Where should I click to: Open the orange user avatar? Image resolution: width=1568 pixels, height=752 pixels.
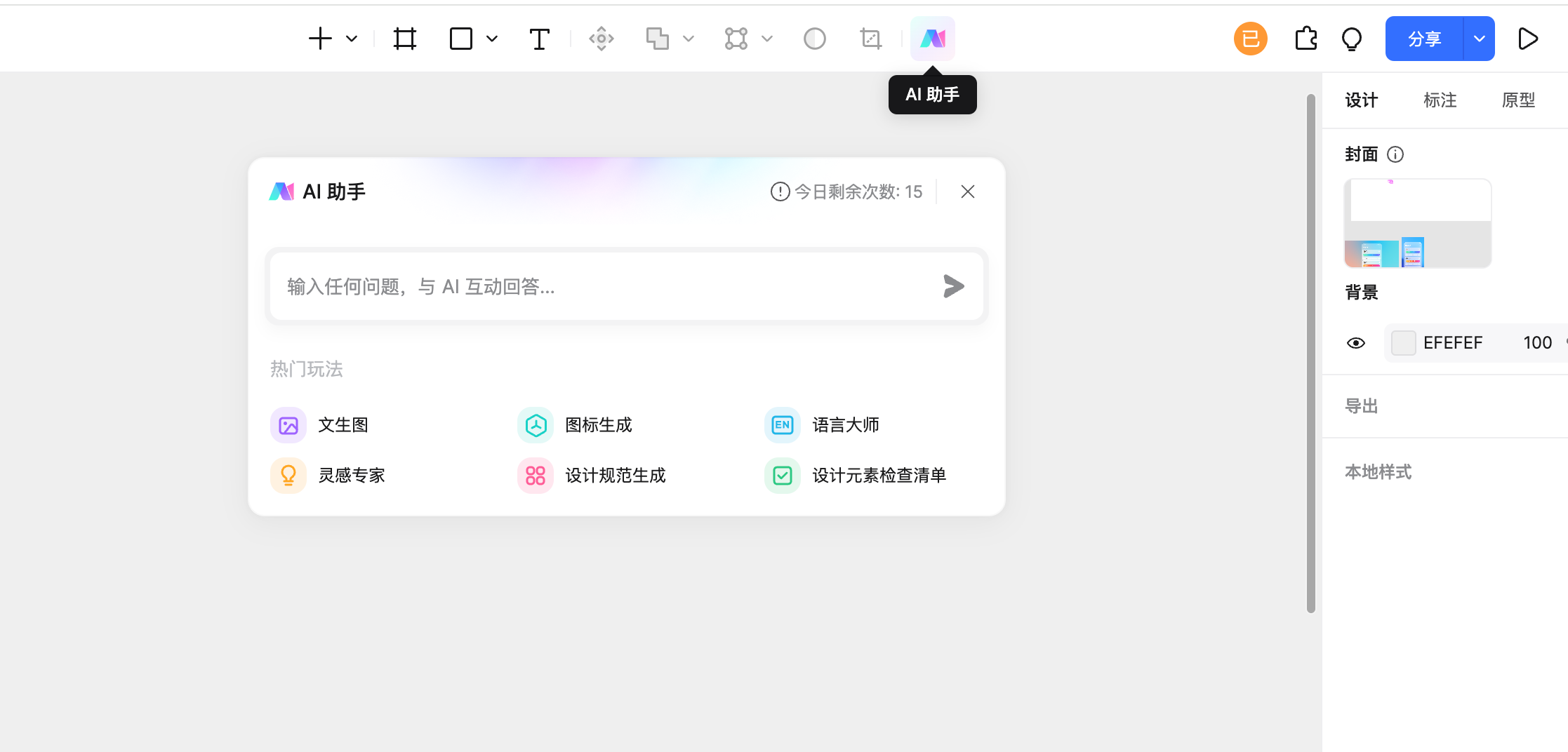tap(1251, 39)
